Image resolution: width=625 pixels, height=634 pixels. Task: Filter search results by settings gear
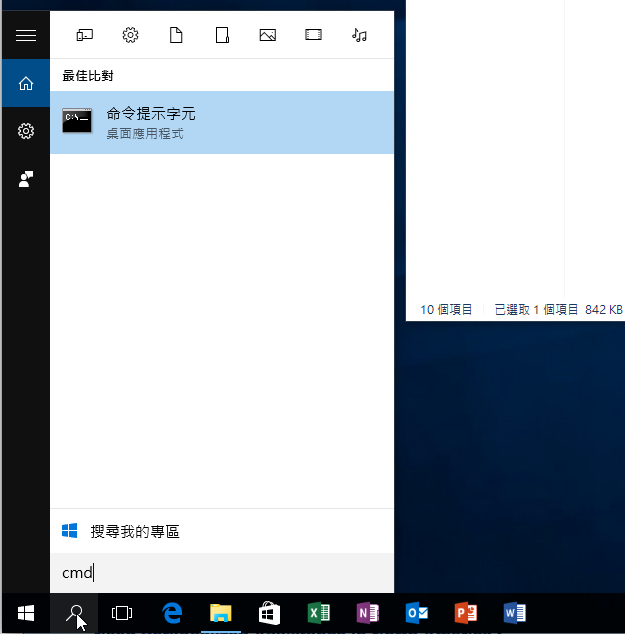[130, 35]
